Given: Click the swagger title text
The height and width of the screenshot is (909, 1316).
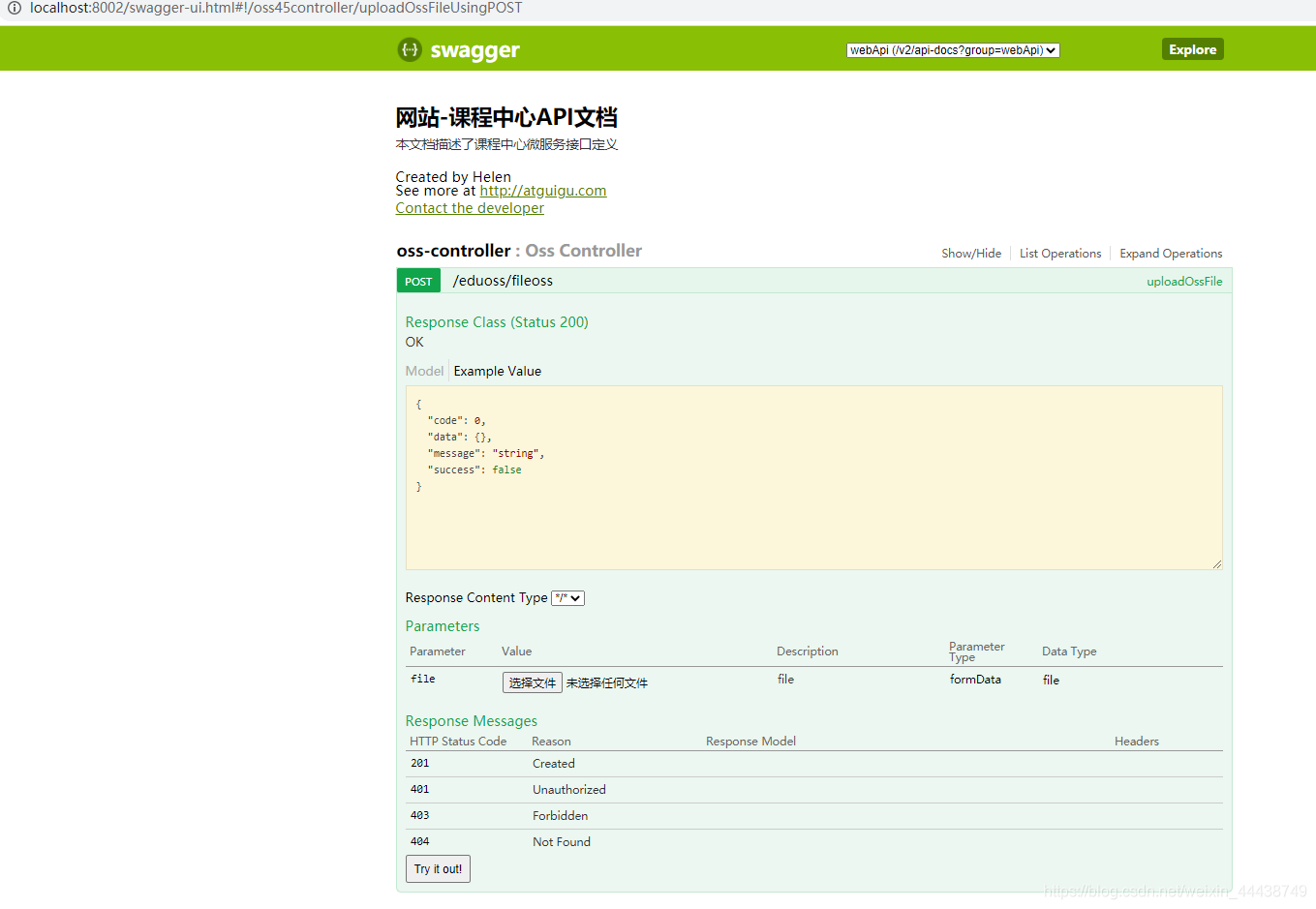Looking at the screenshot, I should pyautogui.click(x=474, y=50).
